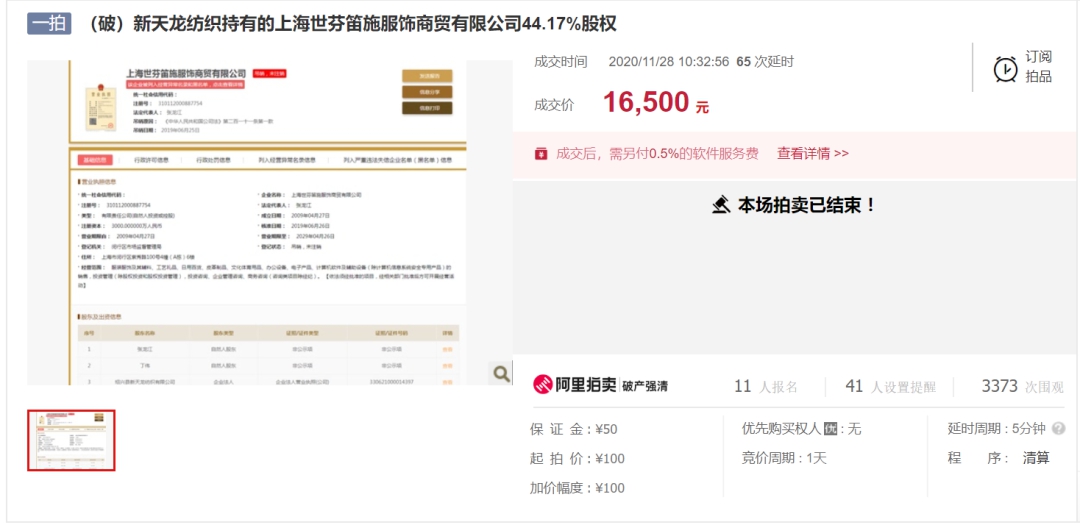Click the 优 priority buyer badge
This screenshot has width=1080, height=525.
(x=831, y=429)
